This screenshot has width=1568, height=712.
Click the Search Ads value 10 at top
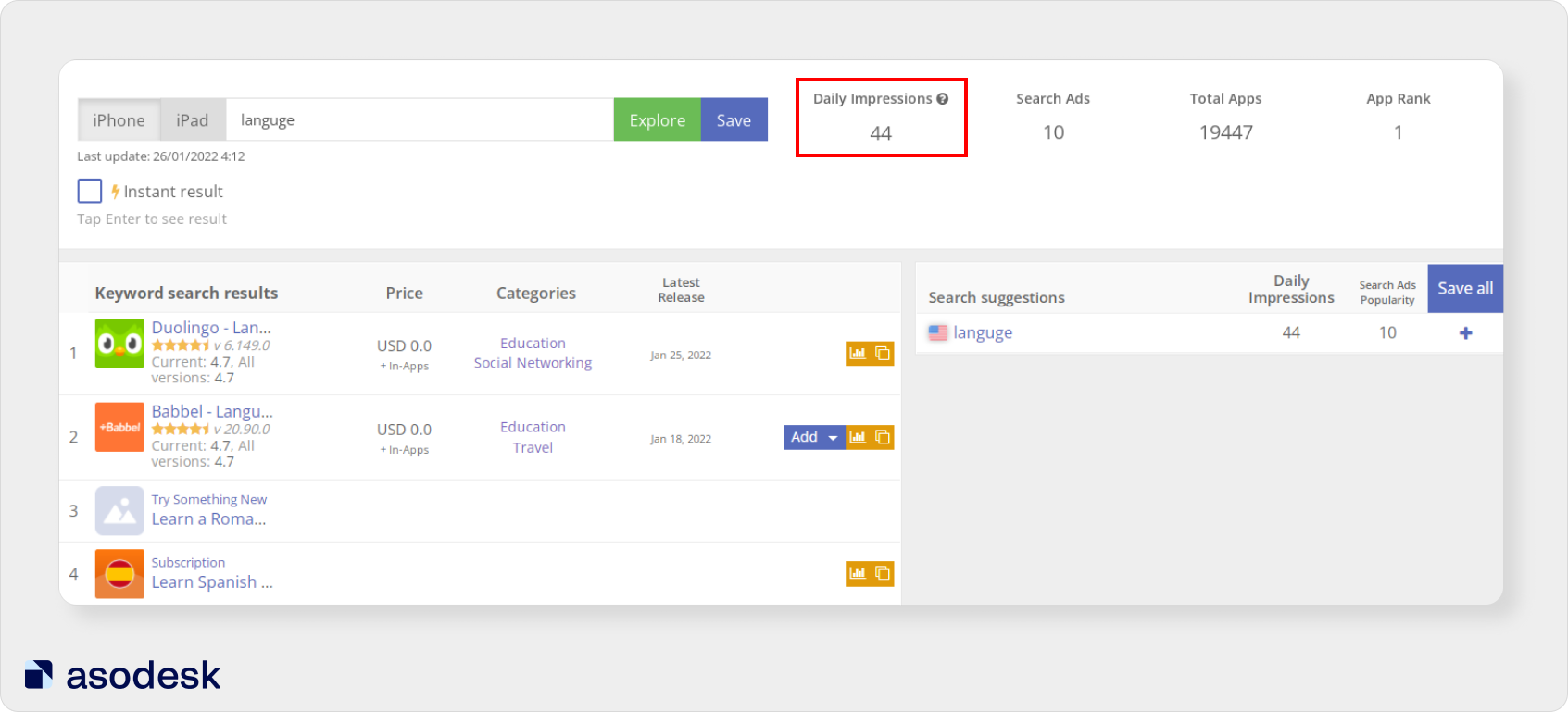tap(1053, 132)
